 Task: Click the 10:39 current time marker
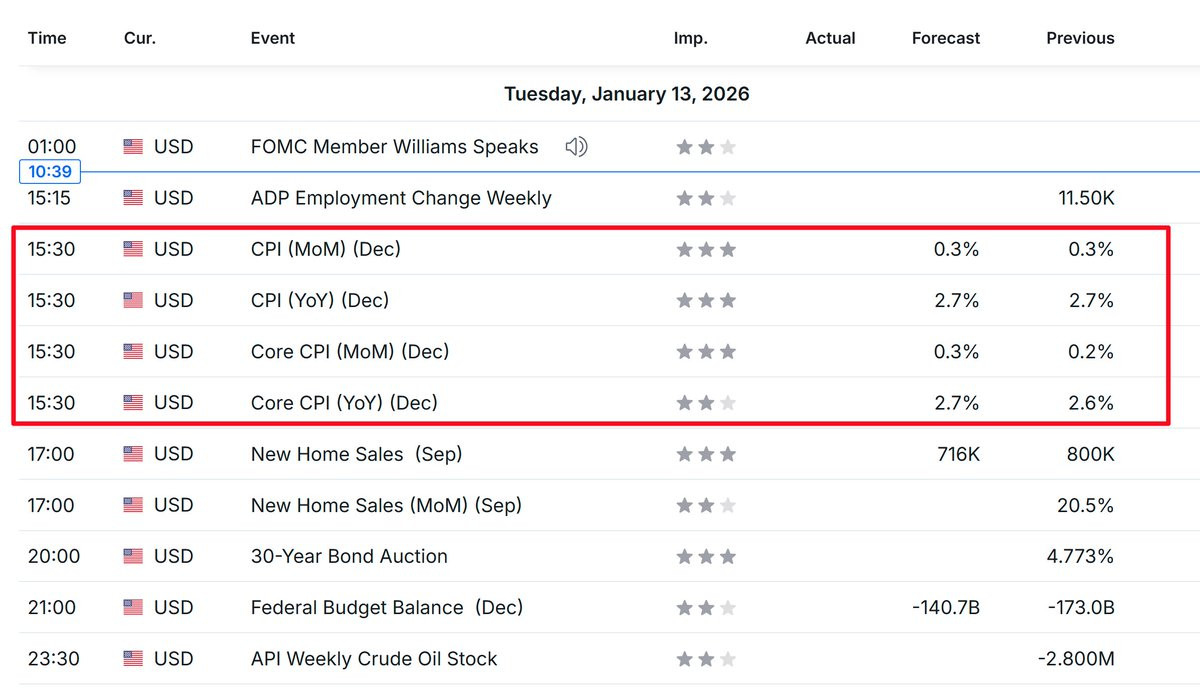coord(48,172)
